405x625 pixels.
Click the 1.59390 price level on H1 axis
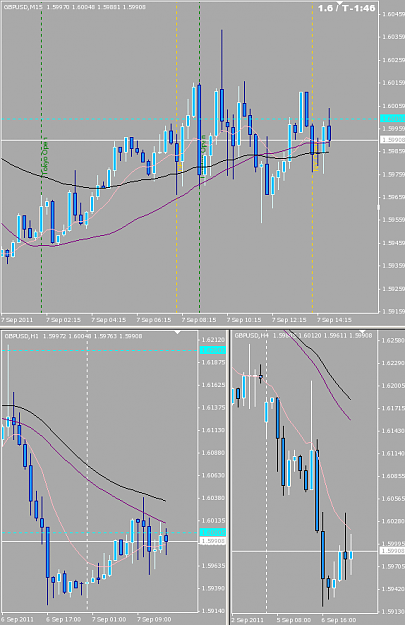(213, 588)
